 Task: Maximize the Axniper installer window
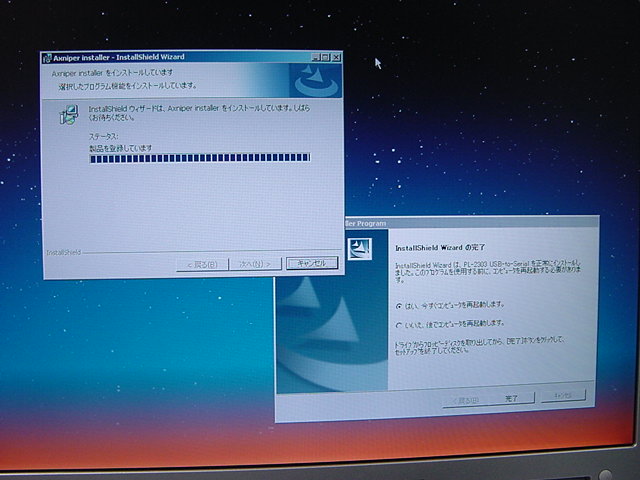325,58
